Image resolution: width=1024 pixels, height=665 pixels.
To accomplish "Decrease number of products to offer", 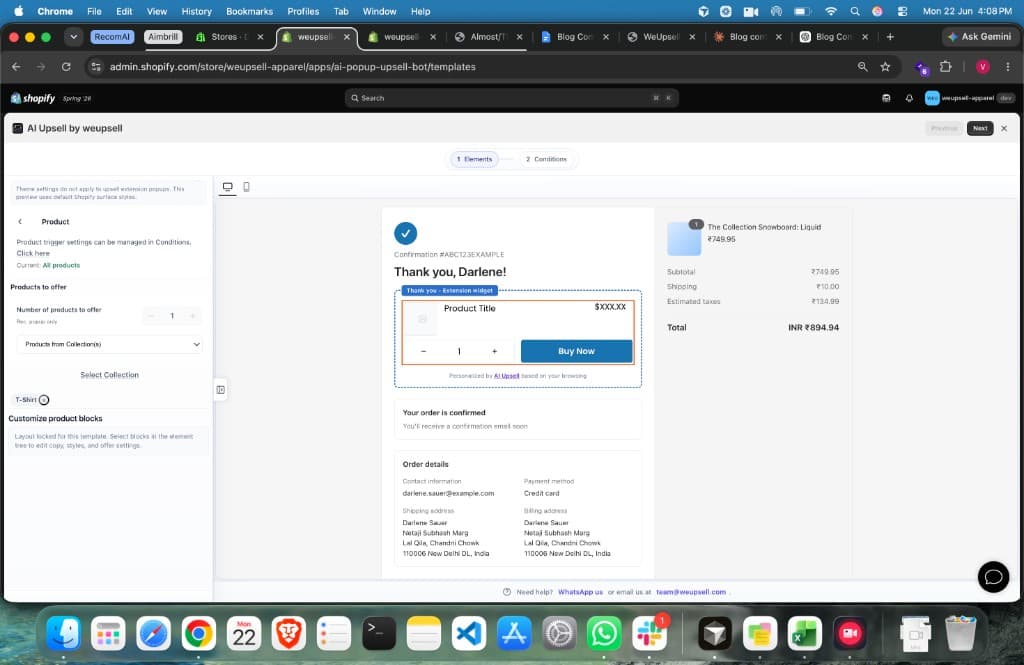I will coord(151,316).
